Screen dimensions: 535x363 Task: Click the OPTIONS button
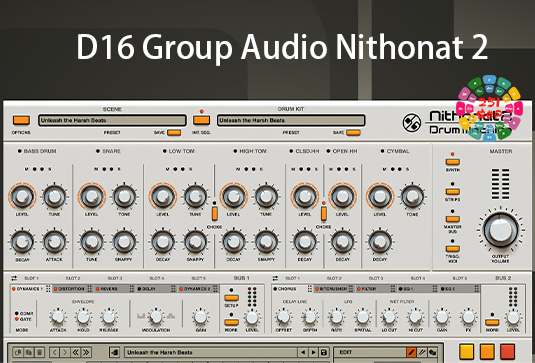point(21,120)
